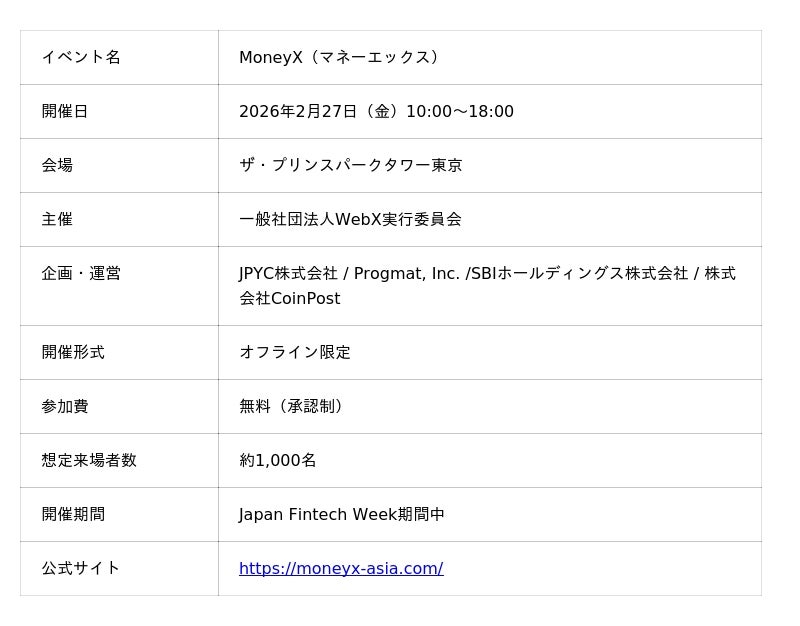The image size is (800, 626).
Task: Click the 想定来場者数 label cell
Action: pyautogui.click(x=89, y=460)
